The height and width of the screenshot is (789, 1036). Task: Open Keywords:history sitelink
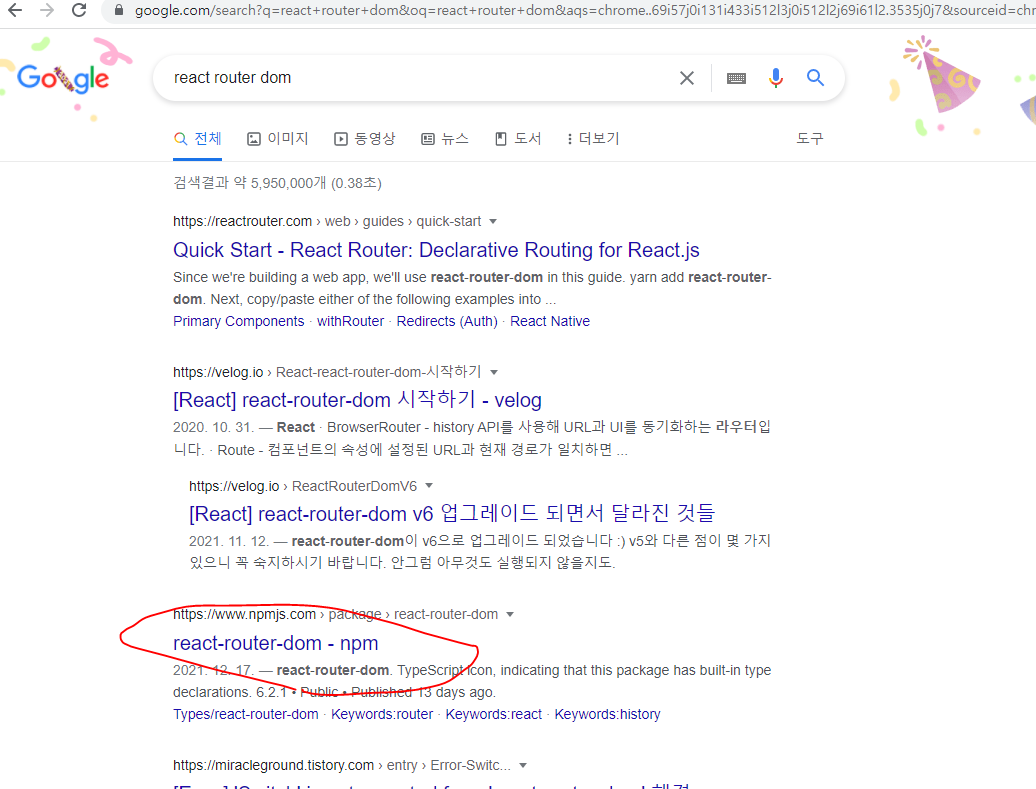(607, 714)
